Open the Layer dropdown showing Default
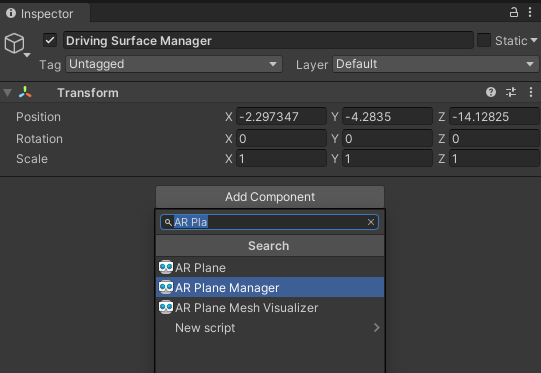 [x=435, y=64]
